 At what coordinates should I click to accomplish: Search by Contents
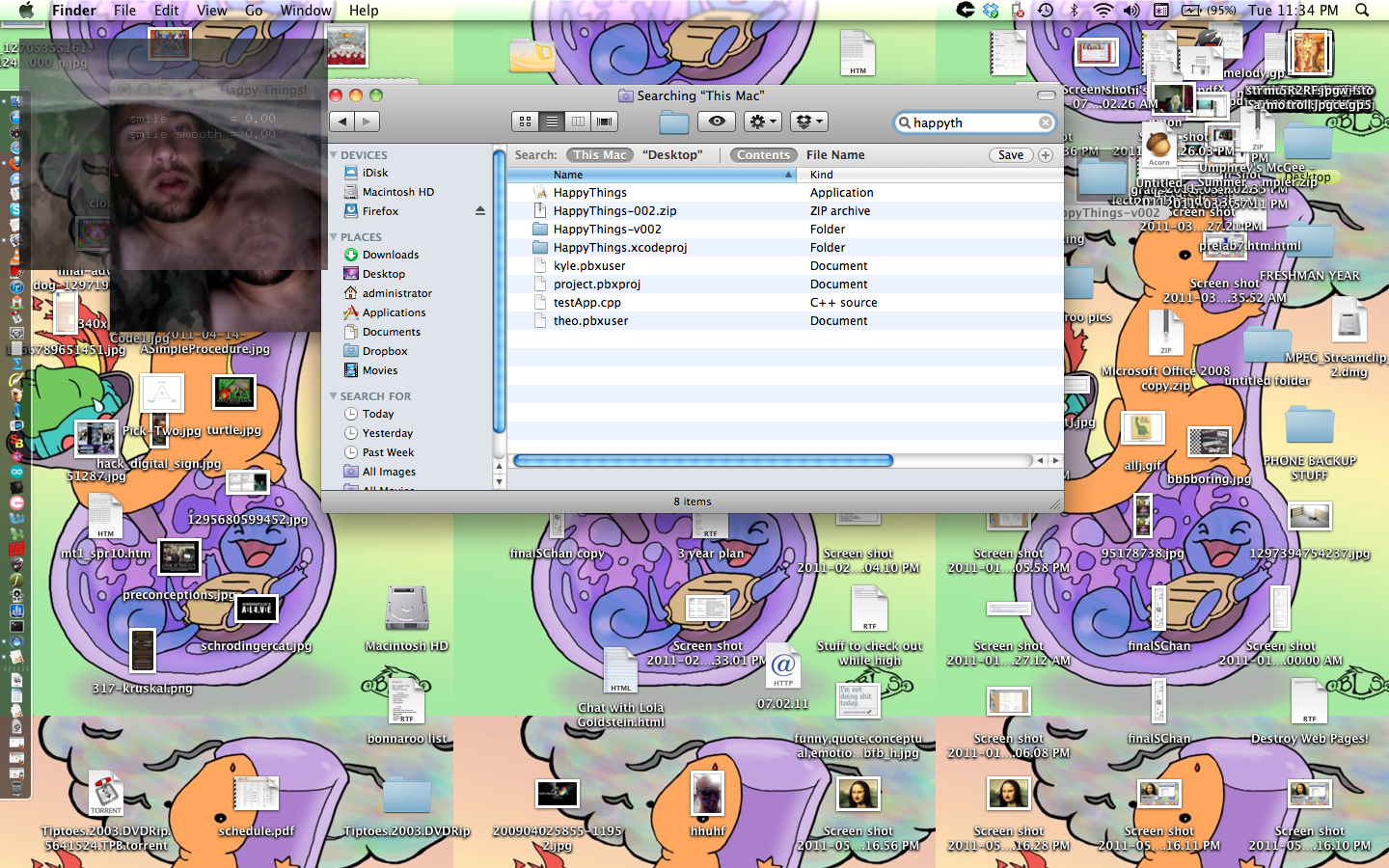click(x=764, y=154)
